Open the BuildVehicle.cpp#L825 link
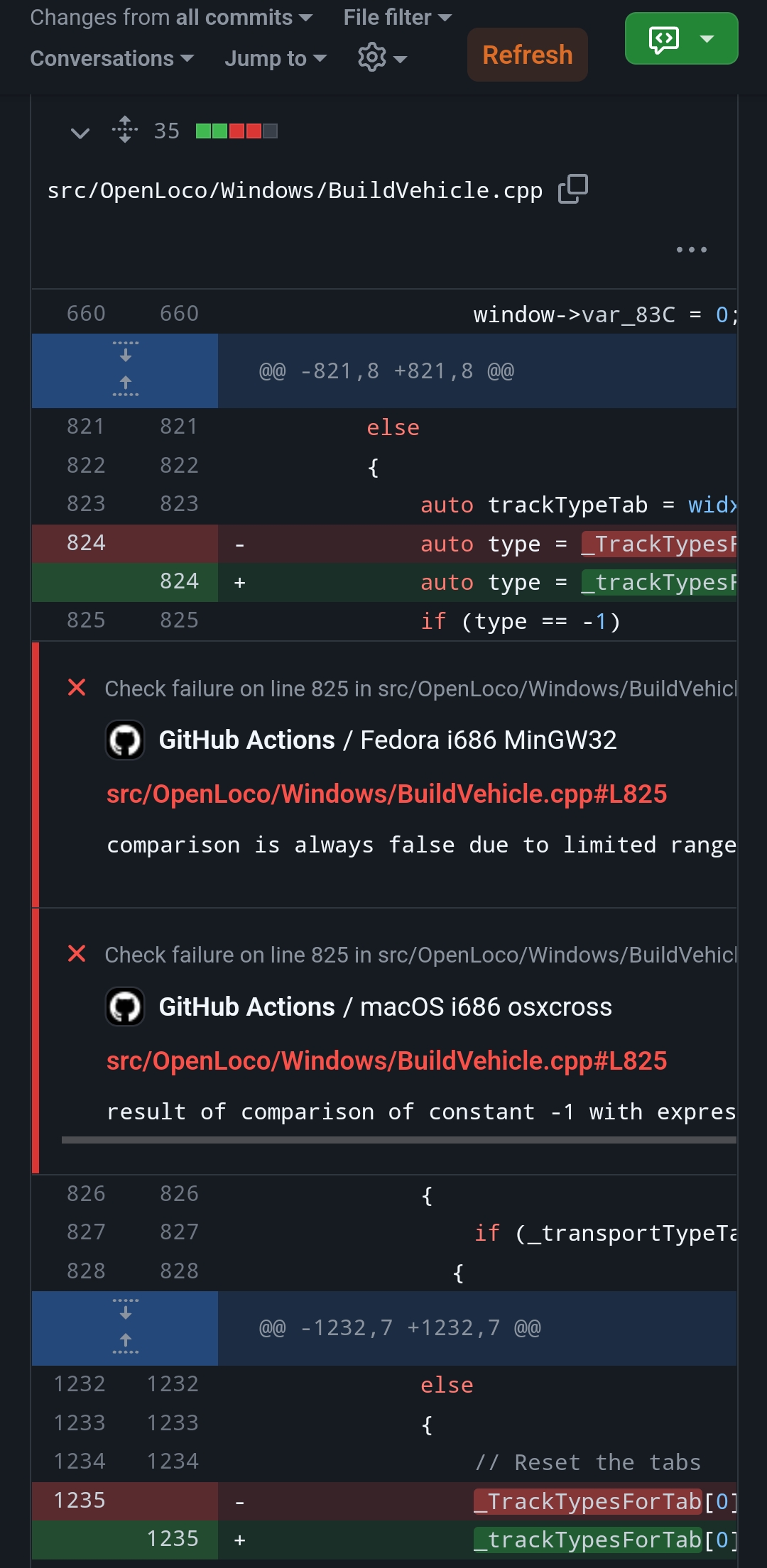 387,794
